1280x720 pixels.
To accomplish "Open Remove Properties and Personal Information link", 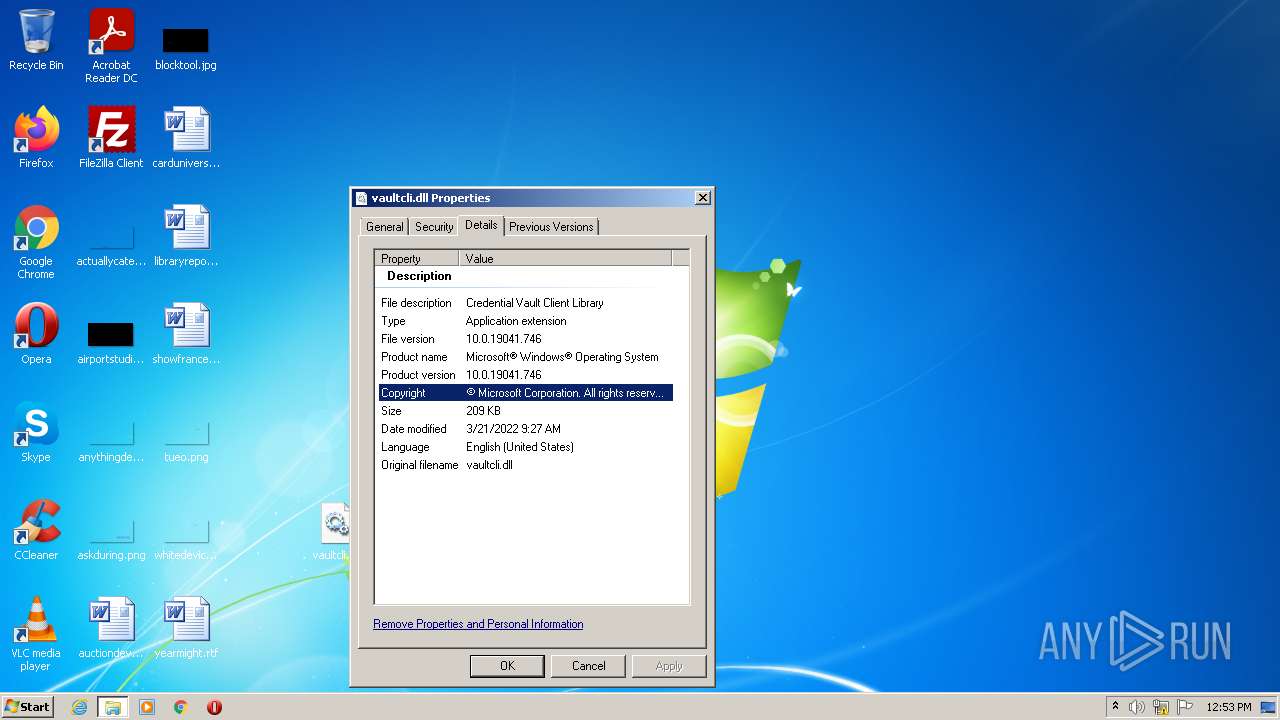I will [x=478, y=624].
